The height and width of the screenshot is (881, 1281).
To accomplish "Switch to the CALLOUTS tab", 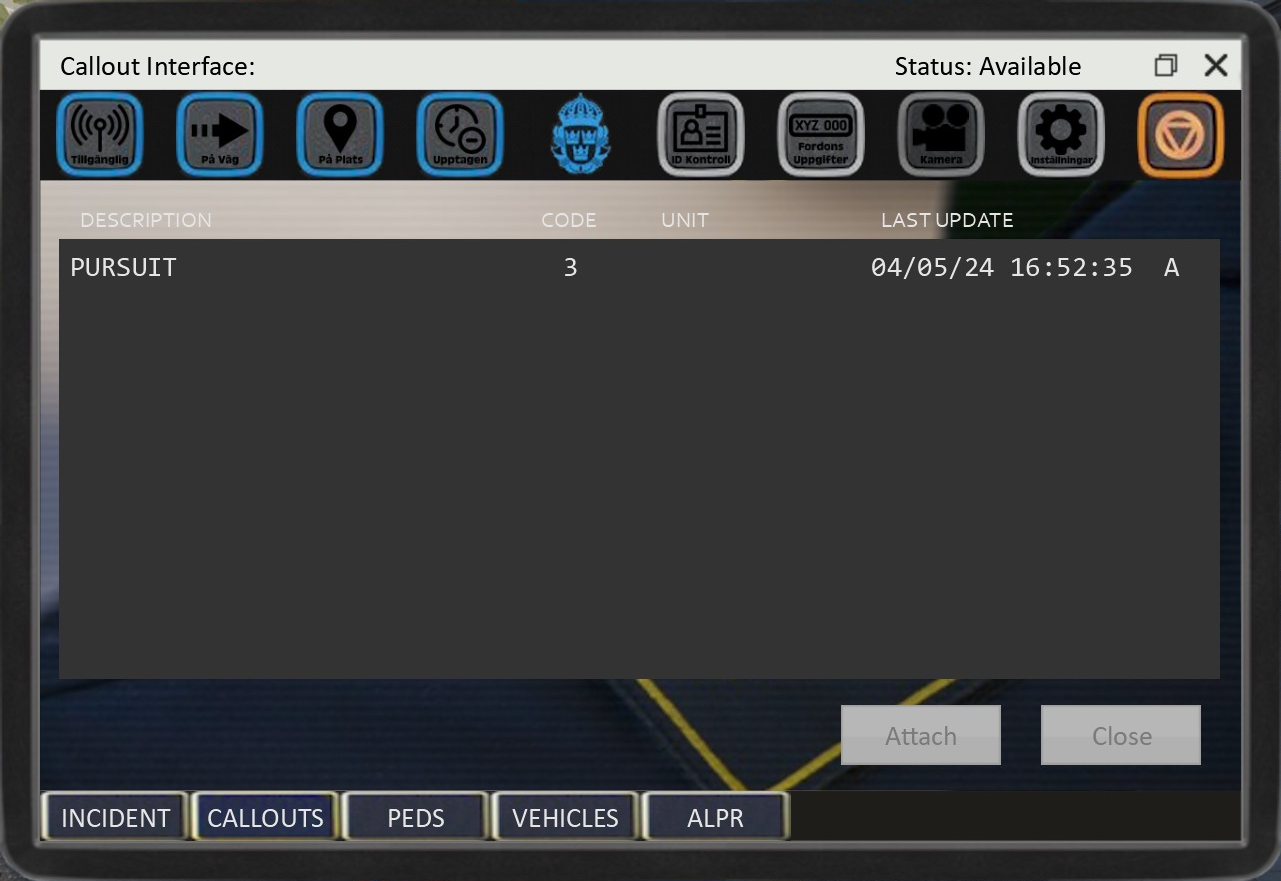I will [x=265, y=817].
